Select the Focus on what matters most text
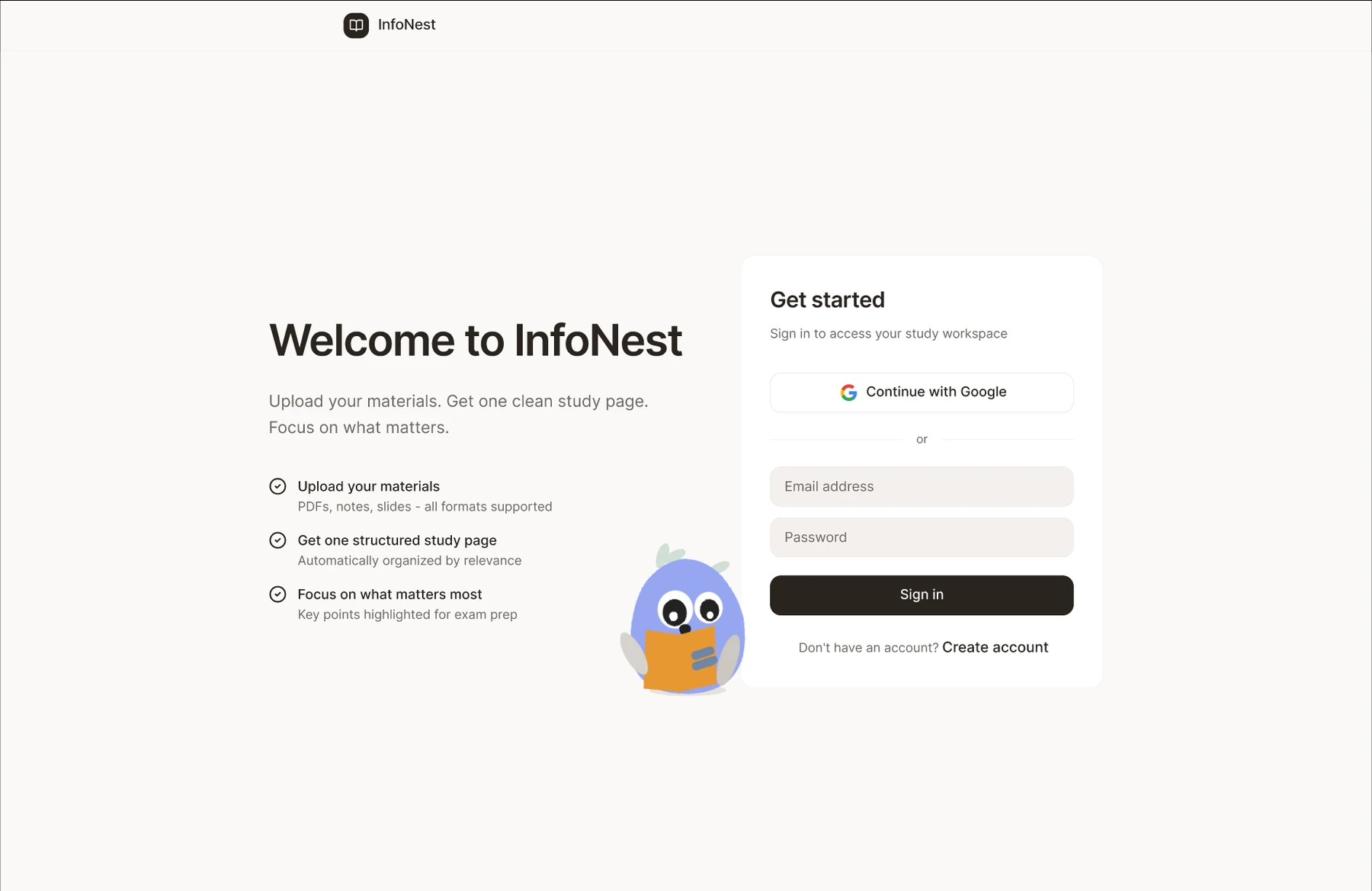The width and height of the screenshot is (1372, 891). pyautogui.click(x=389, y=595)
